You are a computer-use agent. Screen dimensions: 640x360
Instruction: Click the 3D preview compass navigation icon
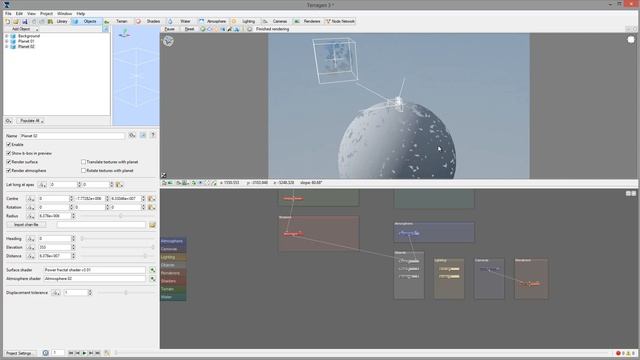[168, 41]
